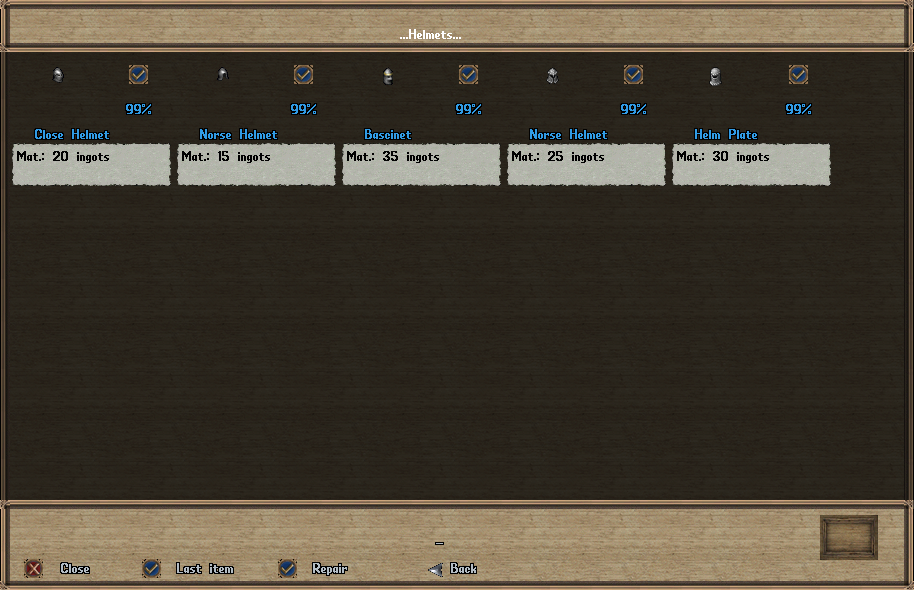Tick the 25-ingot Norse Helmet checkbox
This screenshot has width=914, height=590.
(x=633, y=75)
